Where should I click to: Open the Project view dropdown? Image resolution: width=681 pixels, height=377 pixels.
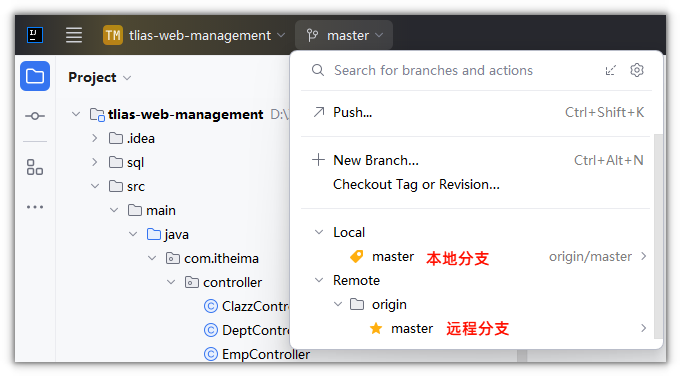[x=99, y=77]
